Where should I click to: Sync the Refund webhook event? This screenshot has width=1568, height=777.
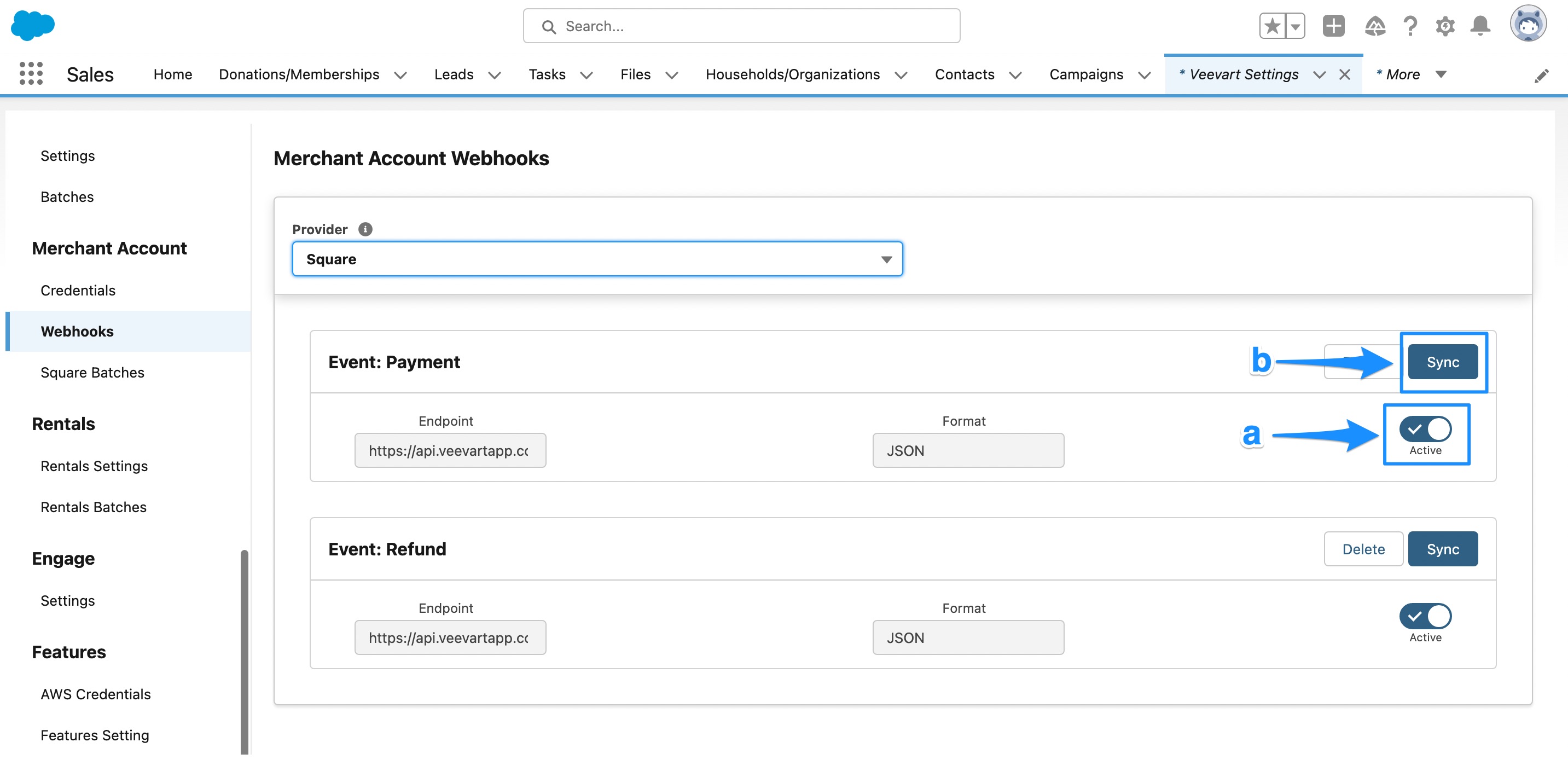click(1443, 548)
